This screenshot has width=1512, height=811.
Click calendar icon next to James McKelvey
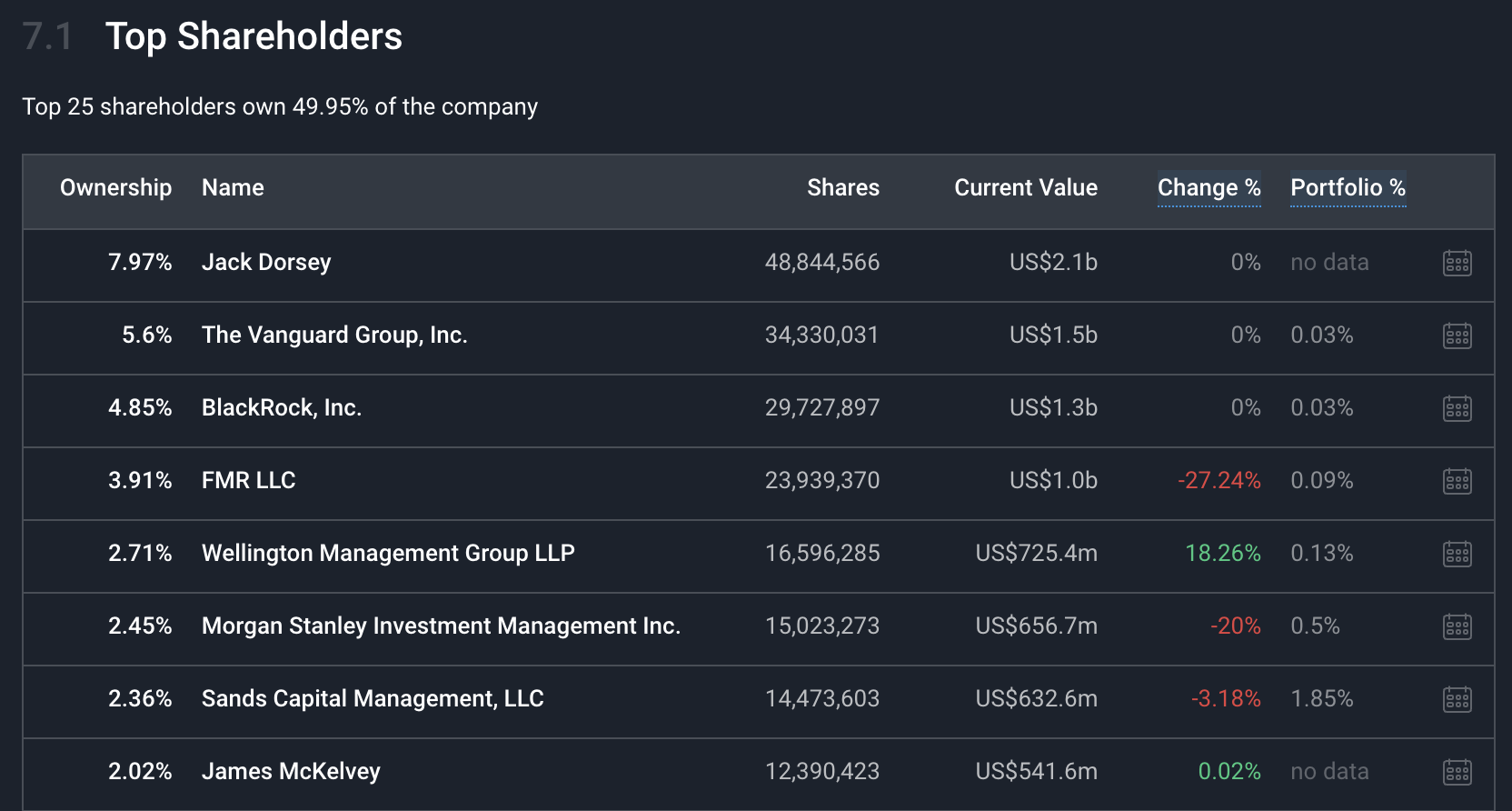pos(1457,771)
